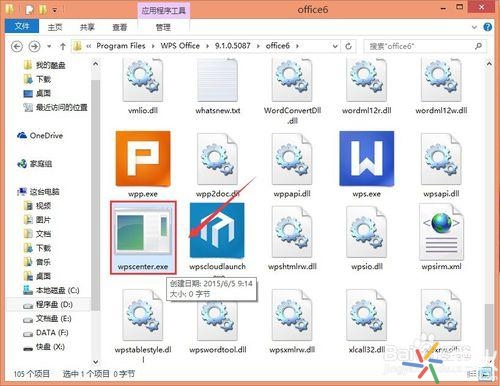Open 图片 folder under this PC

[x=37, y=220]
